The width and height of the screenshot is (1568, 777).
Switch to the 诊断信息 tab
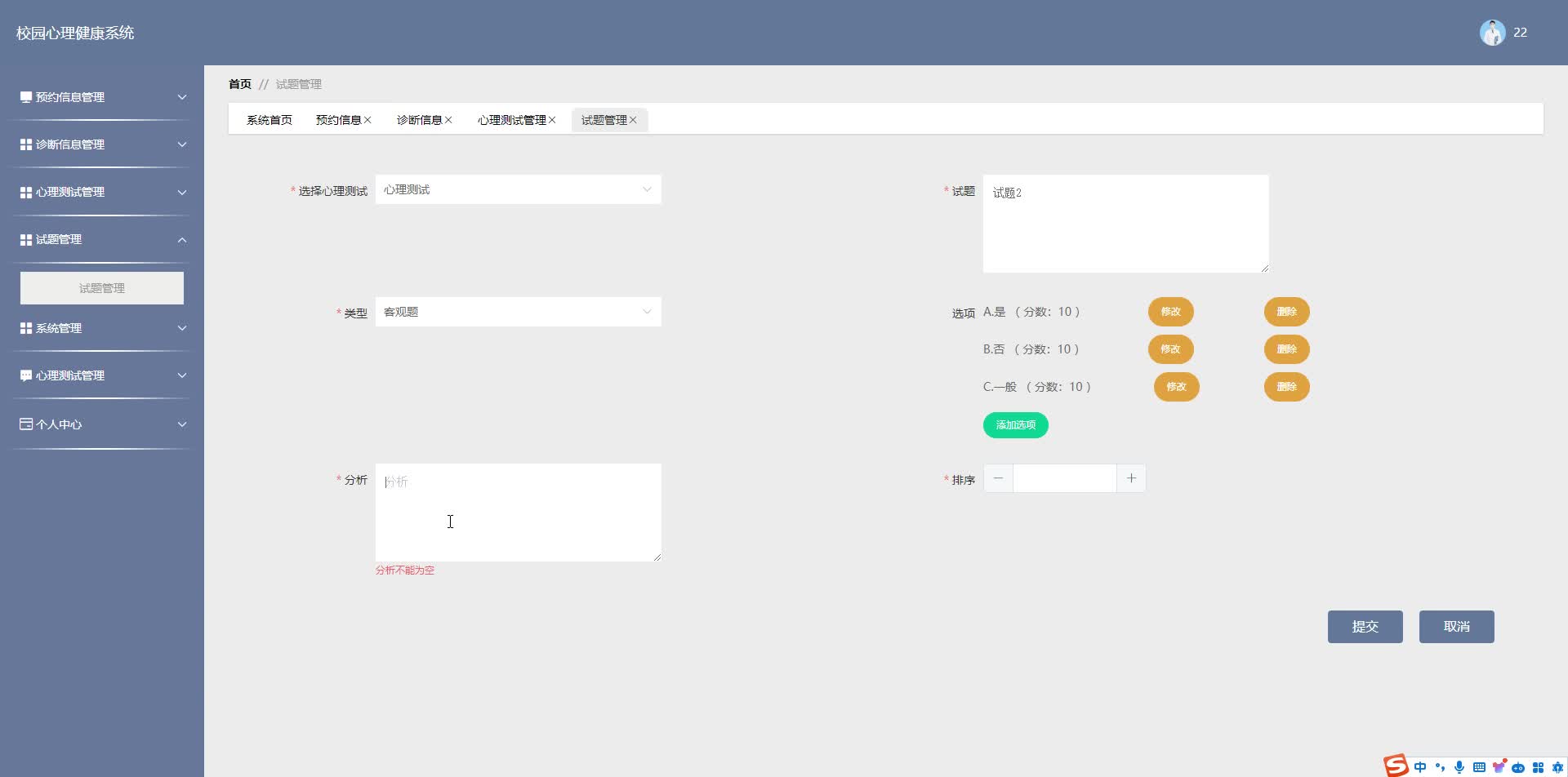[x=420, y=120]
